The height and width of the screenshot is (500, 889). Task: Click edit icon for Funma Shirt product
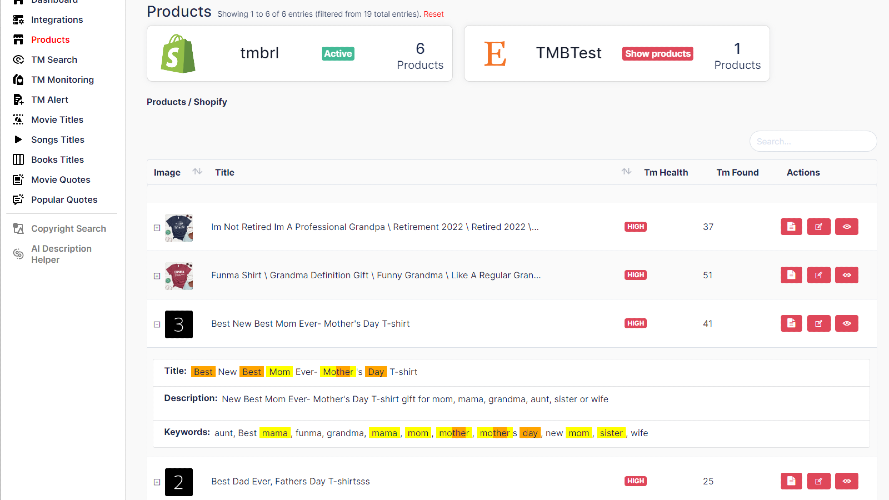[x=819, y=275]
